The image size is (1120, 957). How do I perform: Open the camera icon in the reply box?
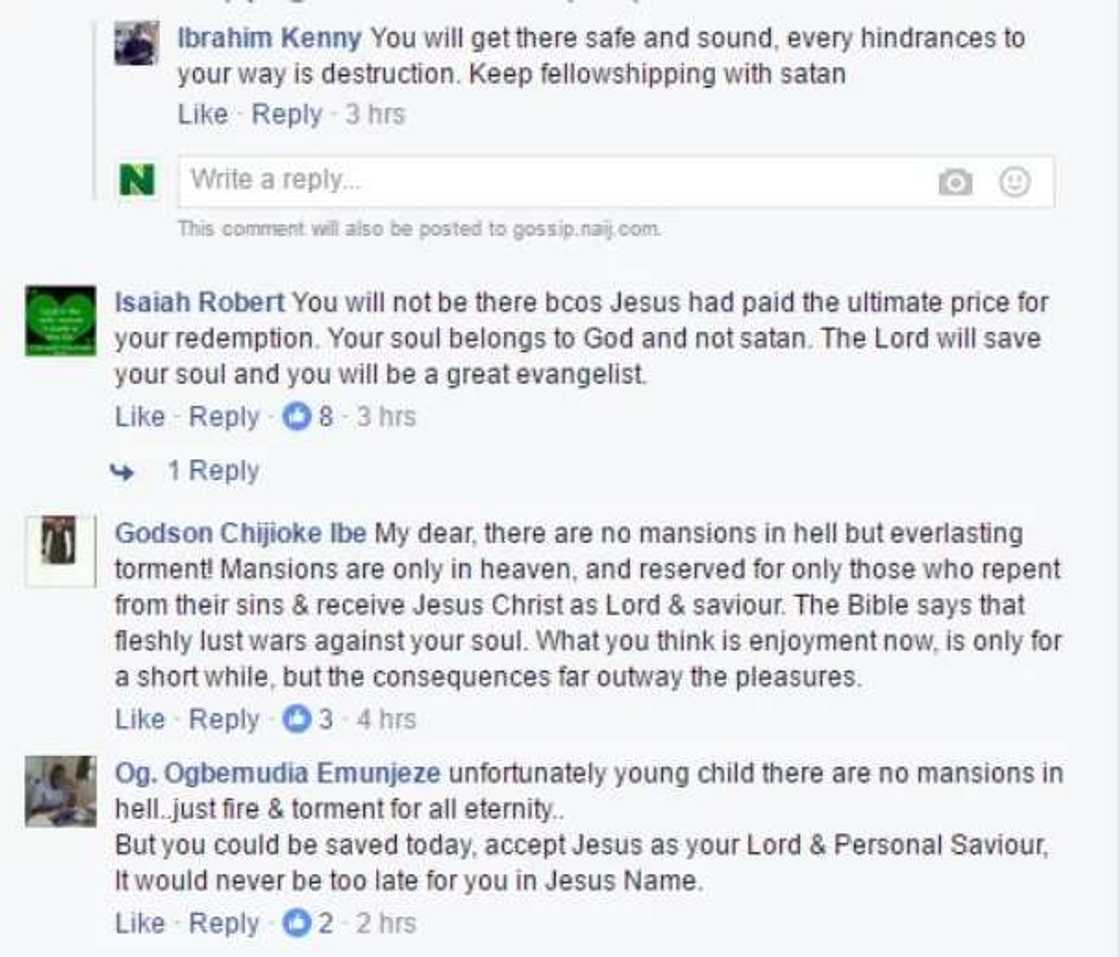tap(957, 180)
